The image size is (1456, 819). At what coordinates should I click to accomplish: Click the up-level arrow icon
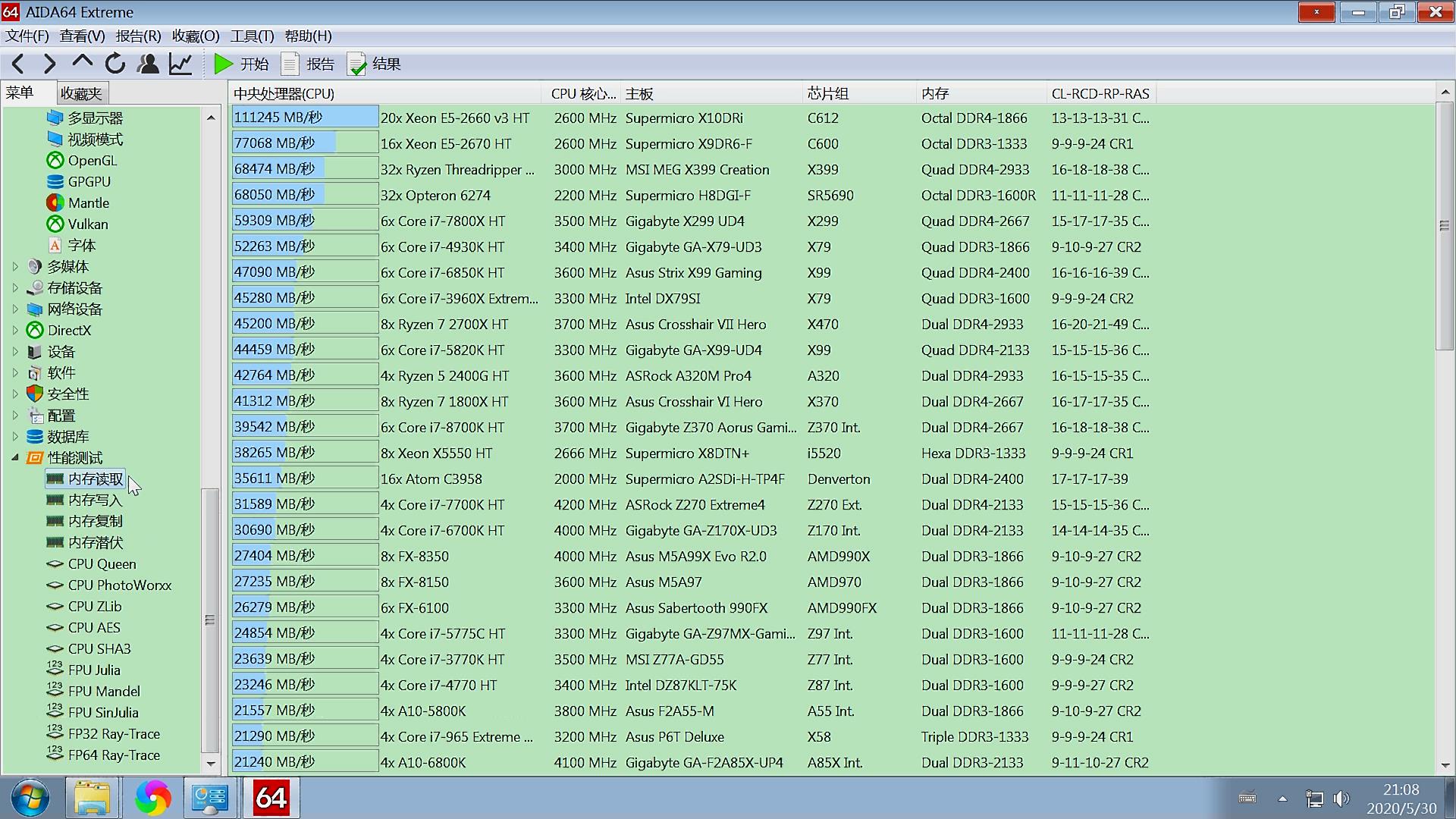point(82,63)
